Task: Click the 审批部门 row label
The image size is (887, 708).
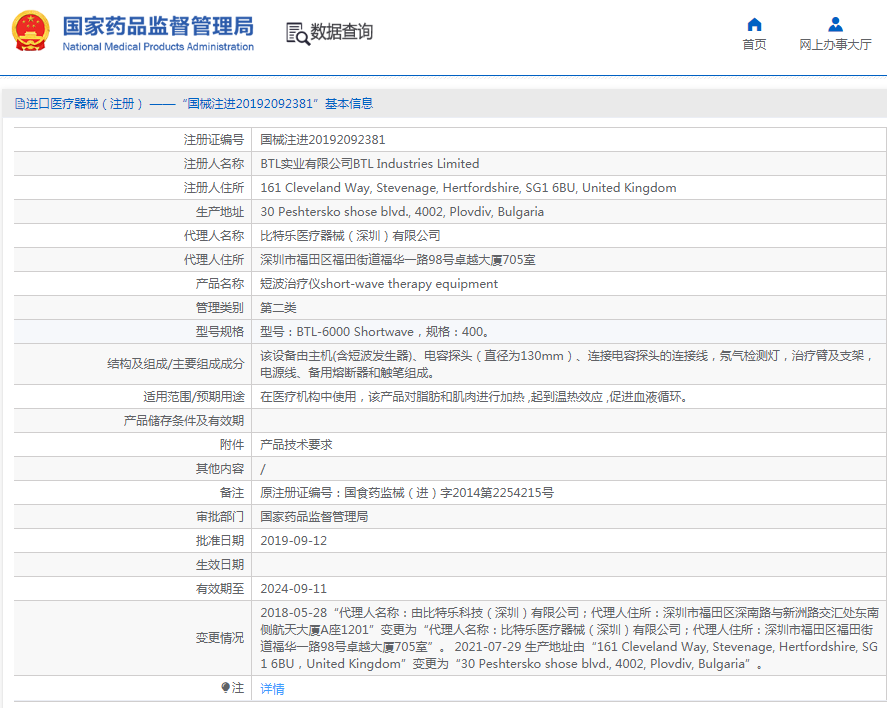Action: (219, 517)
